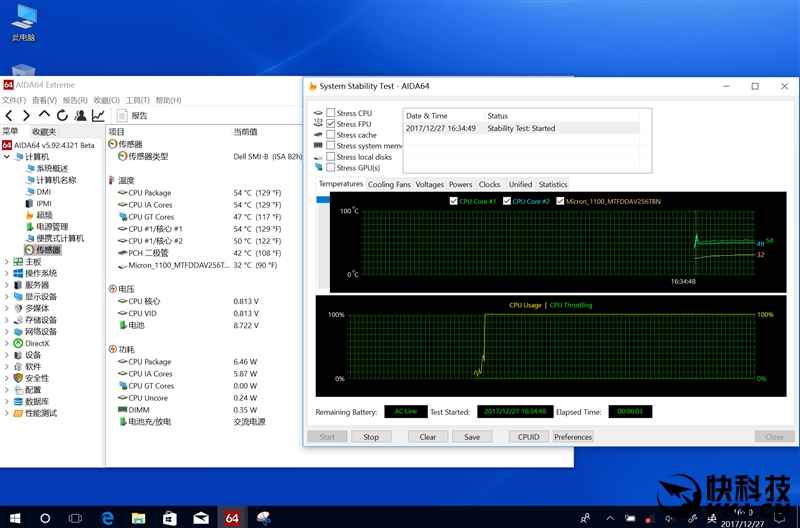
Task: Open the 工具(T) menu
Action: pos(138,100)
